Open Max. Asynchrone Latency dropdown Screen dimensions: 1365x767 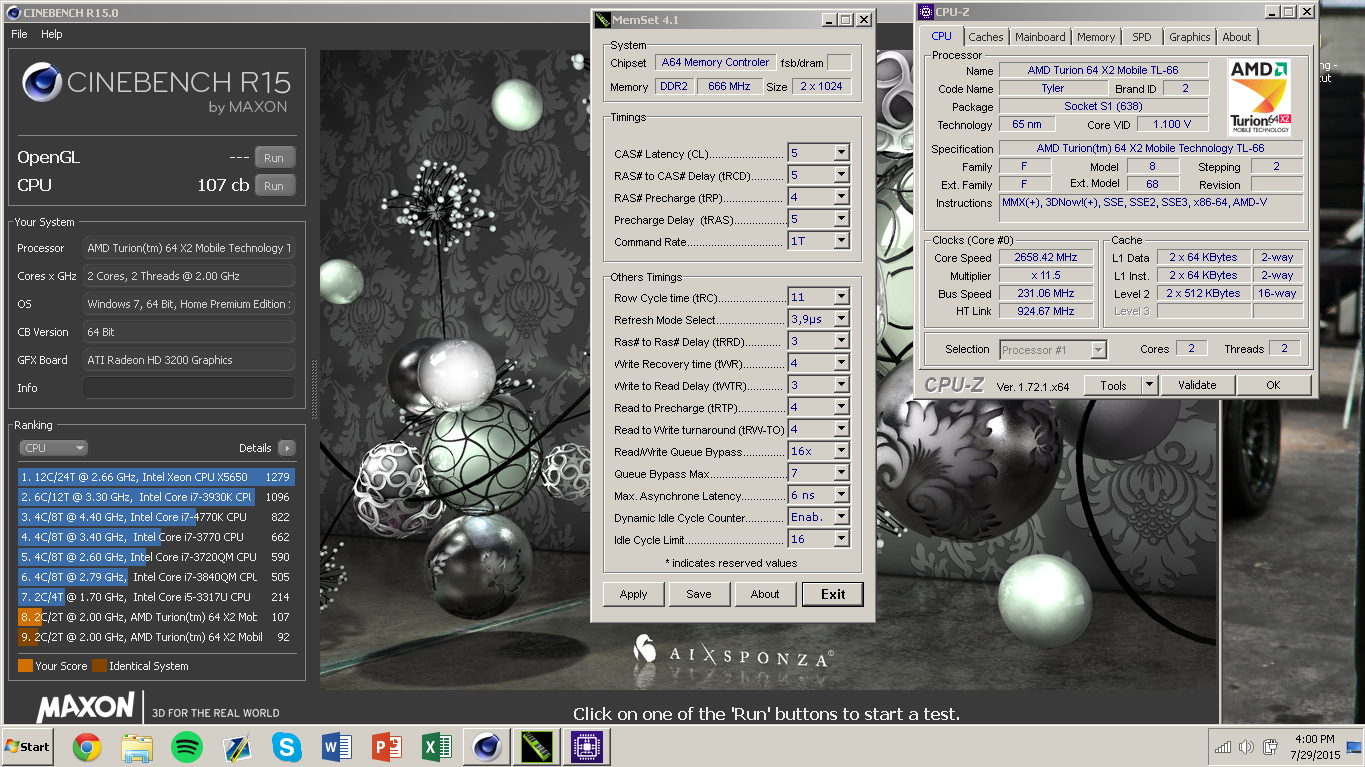(841, 495)
